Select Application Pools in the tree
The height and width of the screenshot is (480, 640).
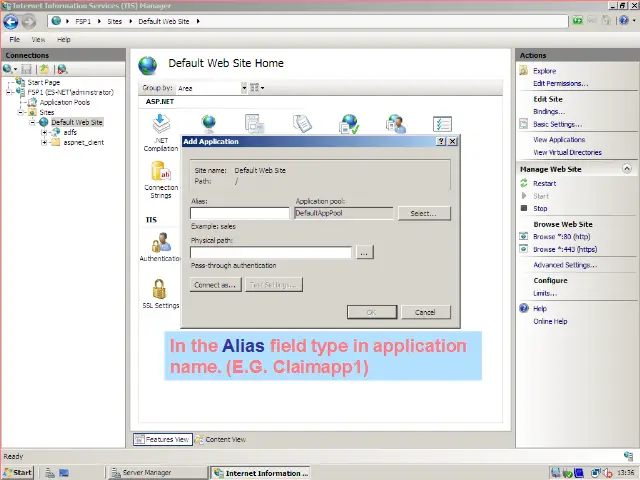(64, 102)
